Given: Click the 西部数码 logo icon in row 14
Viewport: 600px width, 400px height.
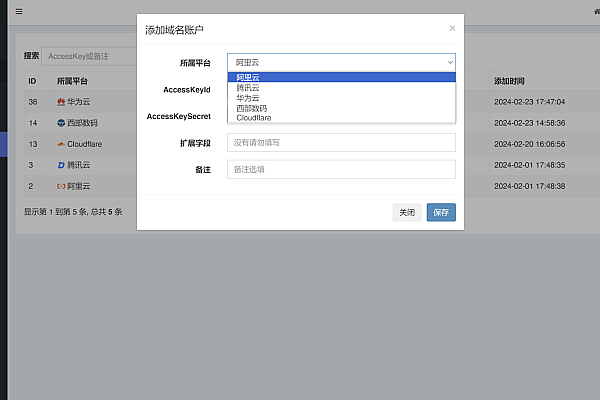Looking at the screenshot, I should pos(61,123).
